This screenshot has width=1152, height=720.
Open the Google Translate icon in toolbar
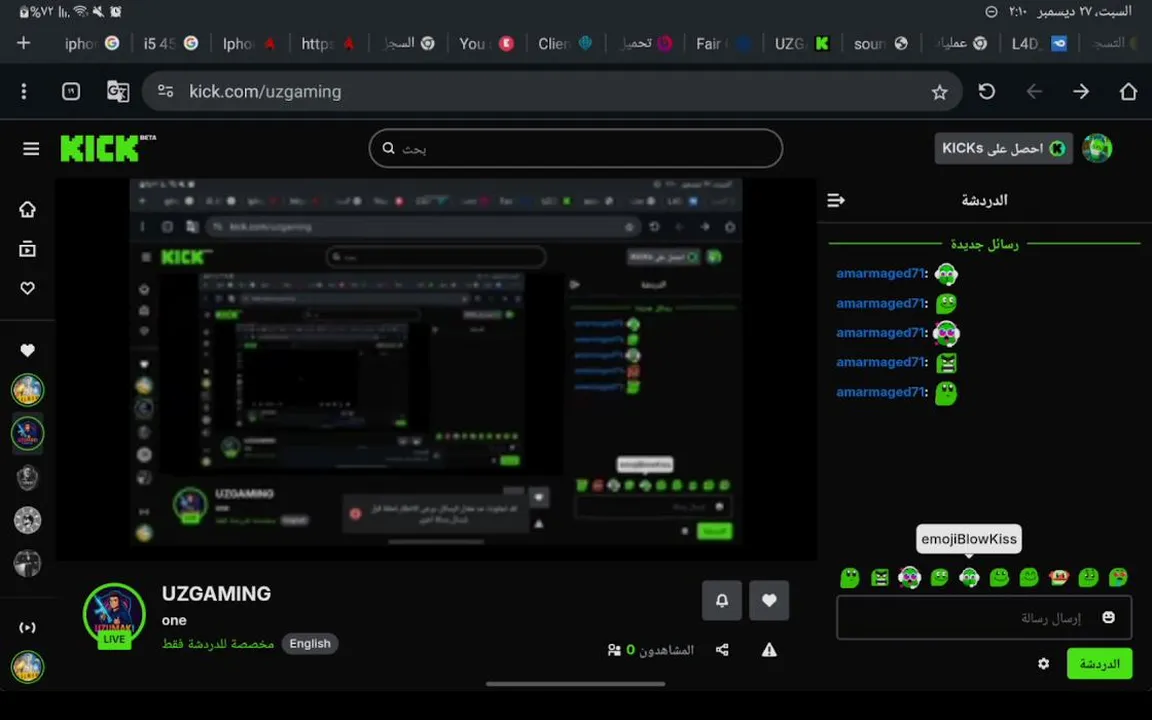pos(118,91)
